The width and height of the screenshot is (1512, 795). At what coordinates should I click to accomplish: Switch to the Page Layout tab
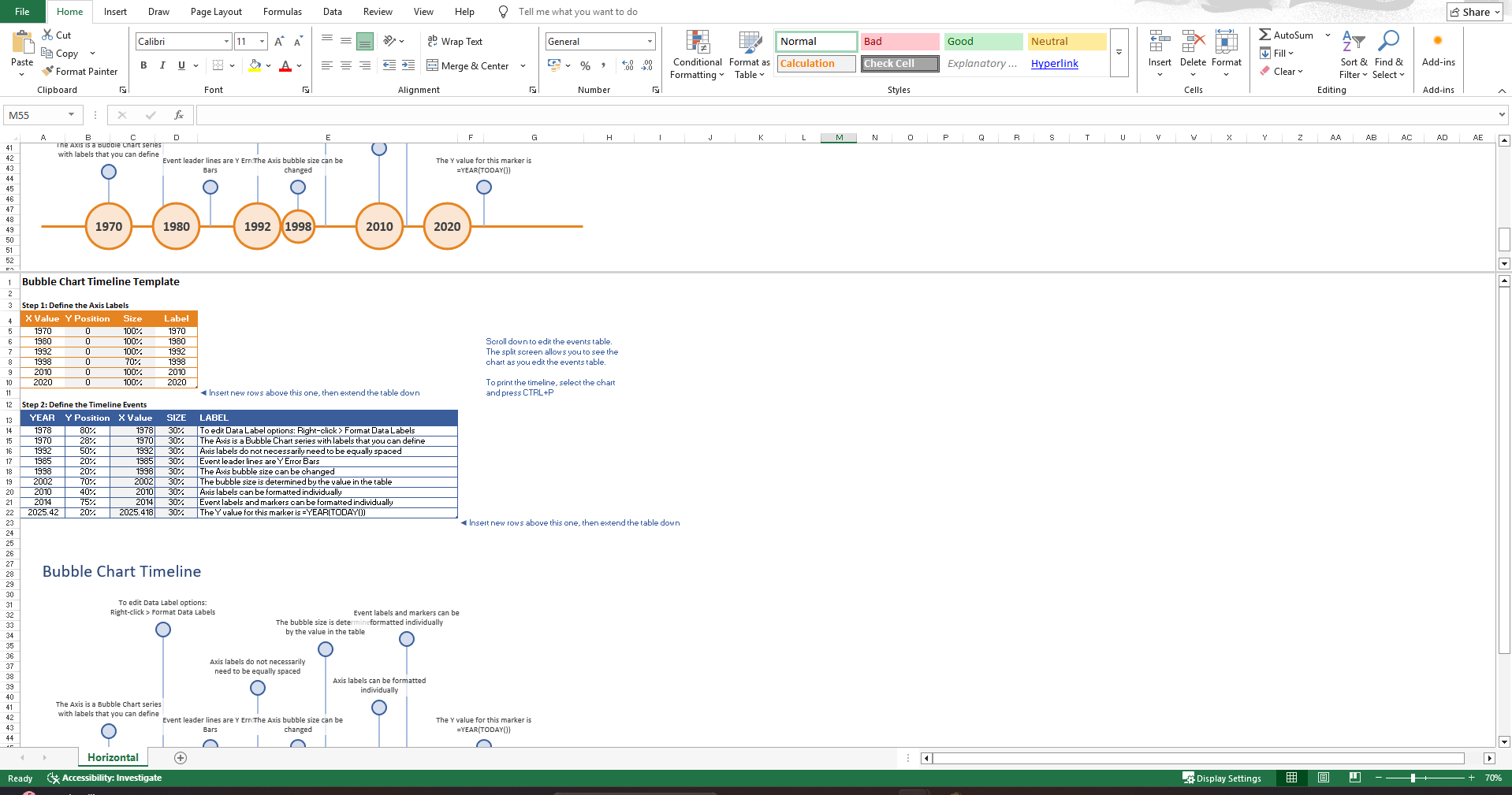coord(216,12)
